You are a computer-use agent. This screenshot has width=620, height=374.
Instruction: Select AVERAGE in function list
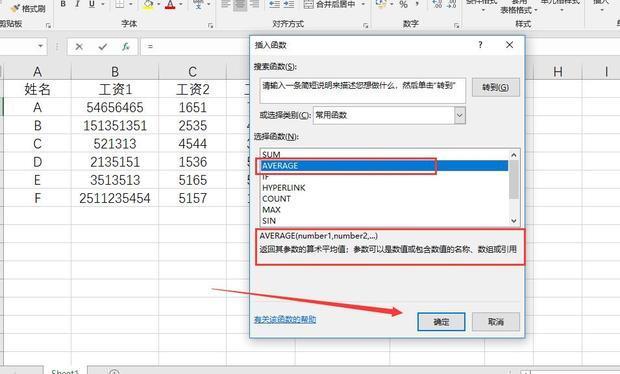tap(384, 166)
